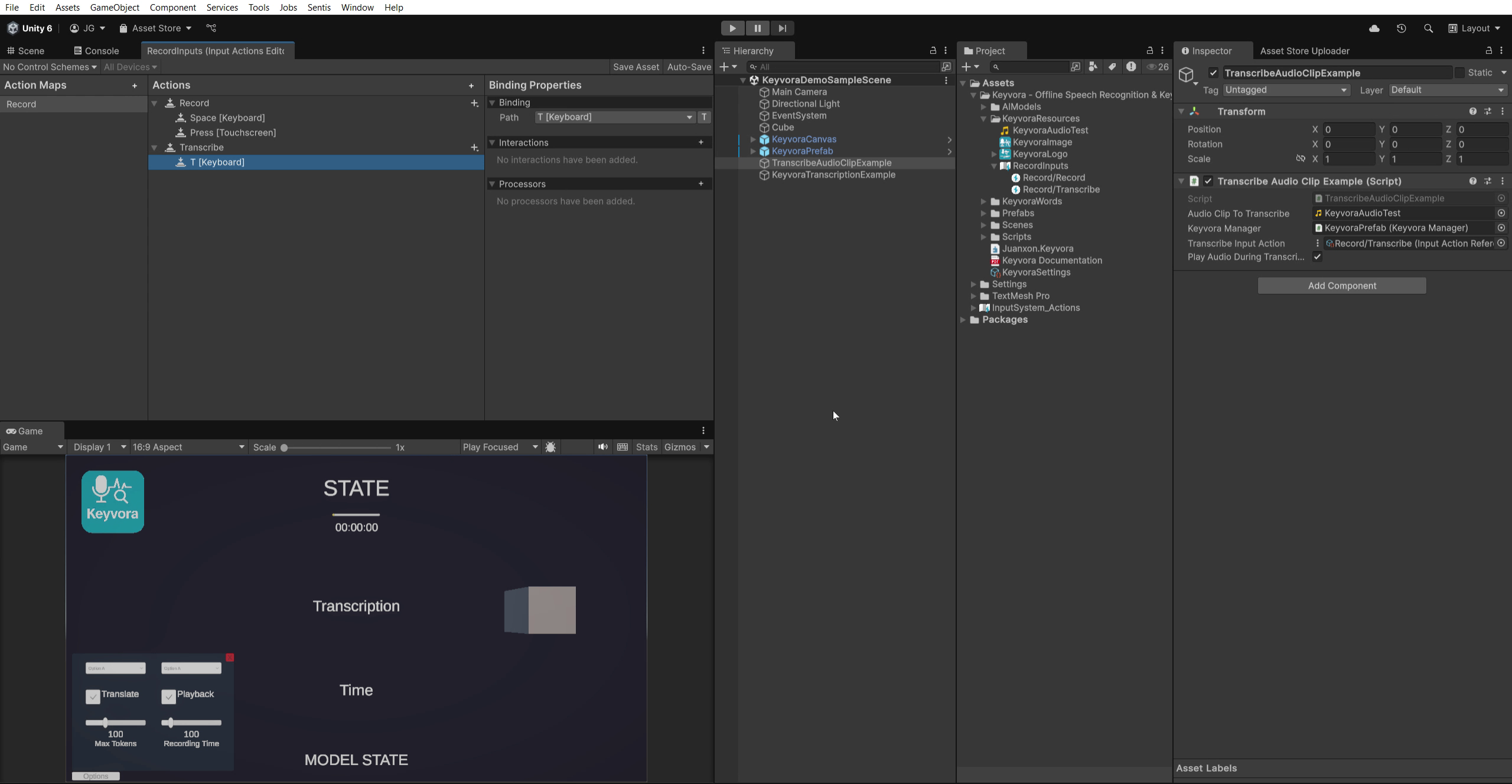Toggle the Stats overlay in Game view
The height and width of the screenshot is (784, 1512).
coord(646,447)
